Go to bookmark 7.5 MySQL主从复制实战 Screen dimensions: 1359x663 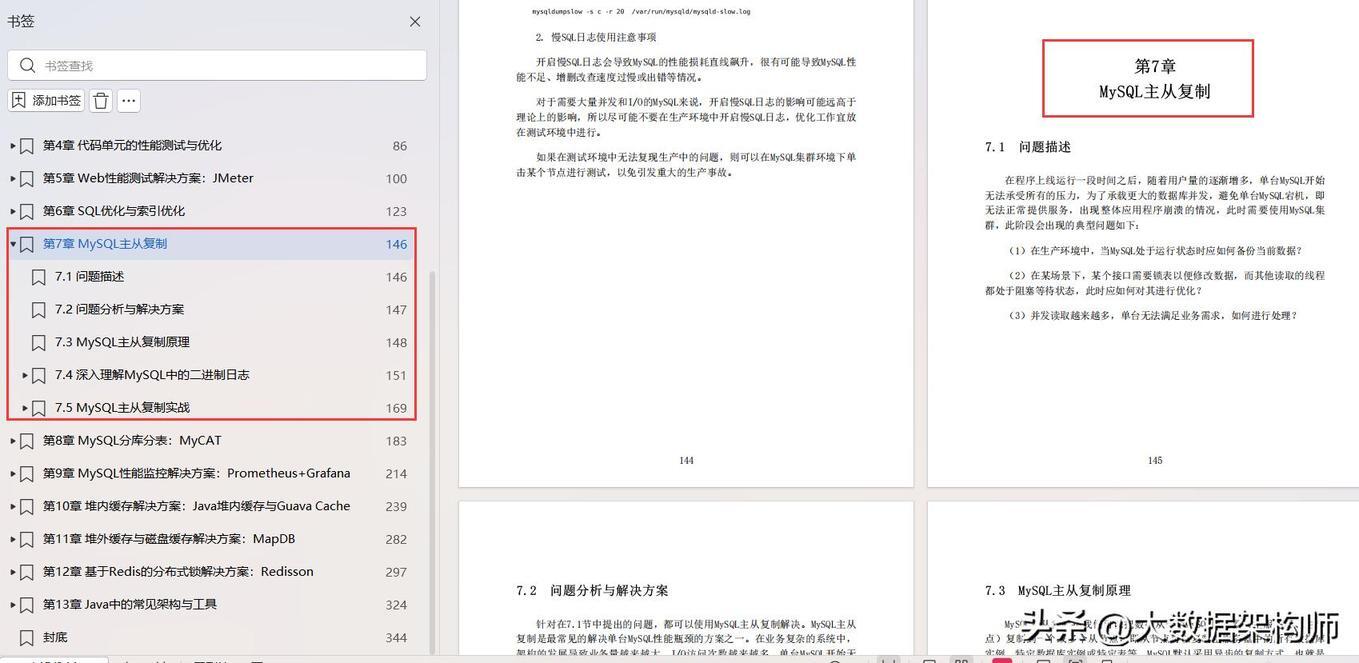coord(122,408)
